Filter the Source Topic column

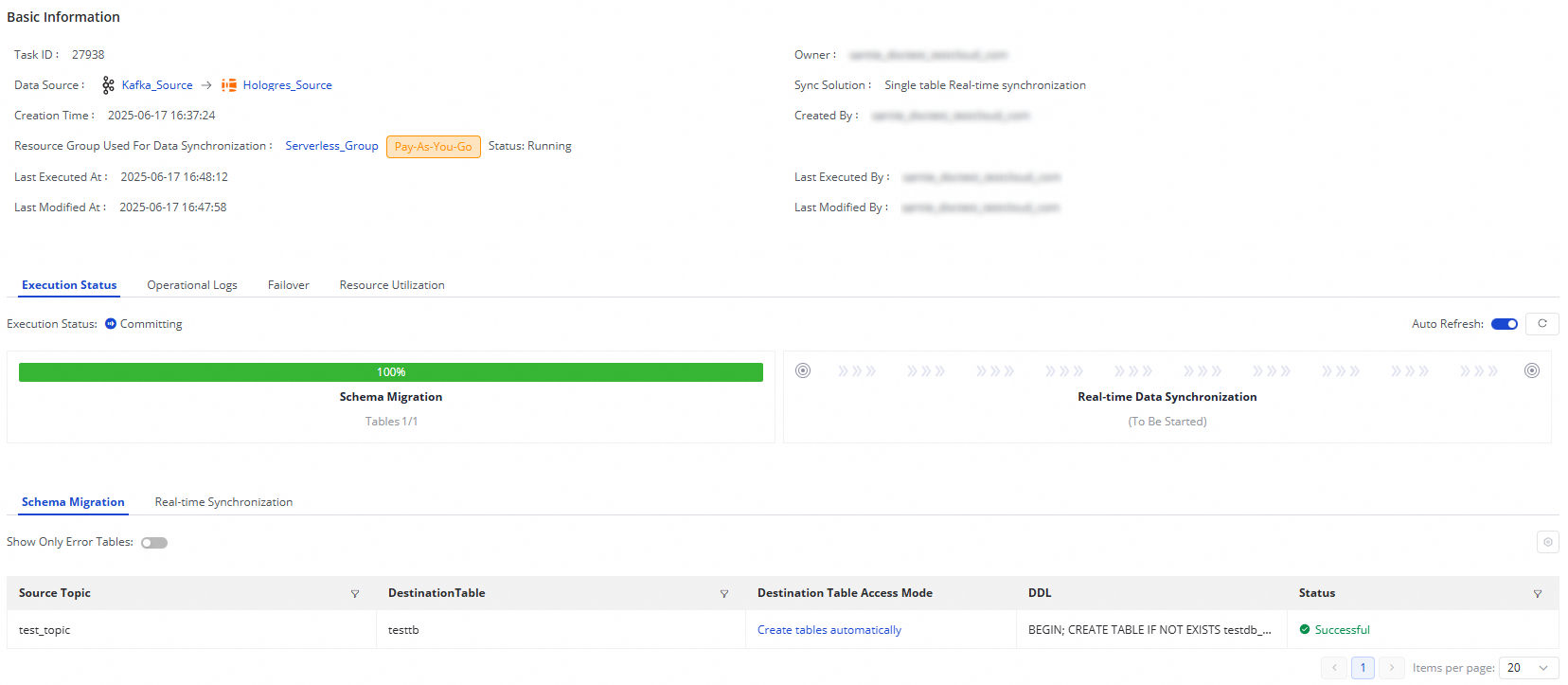pos(355,594)
